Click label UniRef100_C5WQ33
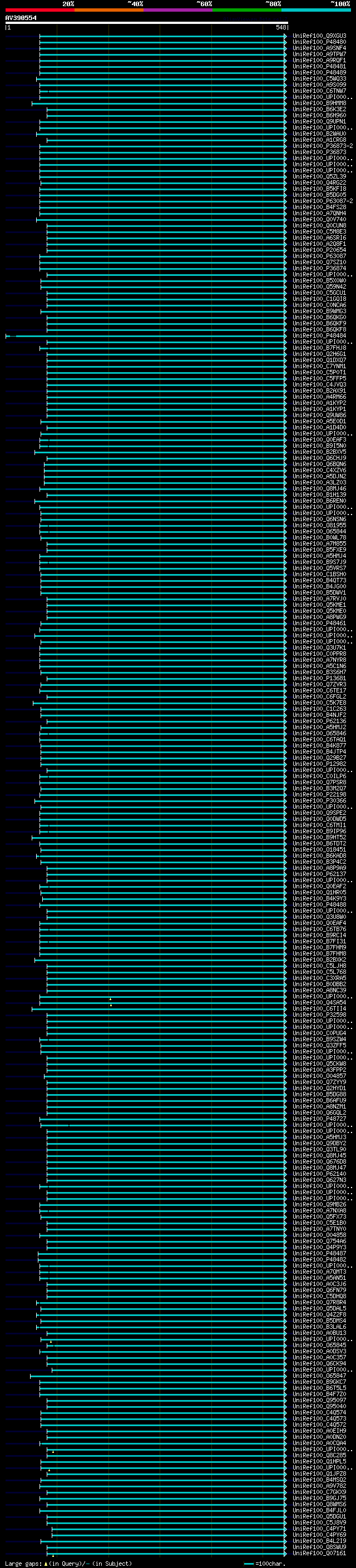Image resolution: width=356 pixels, height=1568 pixels. tap(319, 78)
